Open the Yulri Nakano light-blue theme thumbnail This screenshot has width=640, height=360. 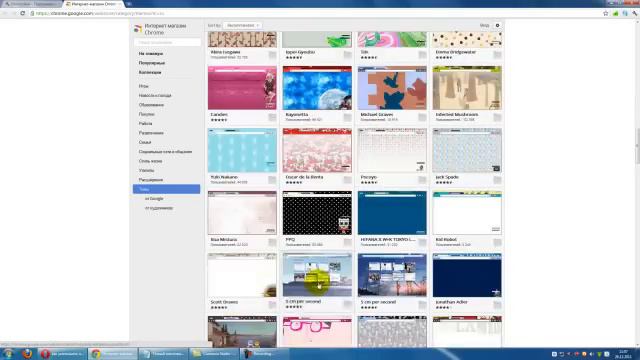tap(242, 150)
